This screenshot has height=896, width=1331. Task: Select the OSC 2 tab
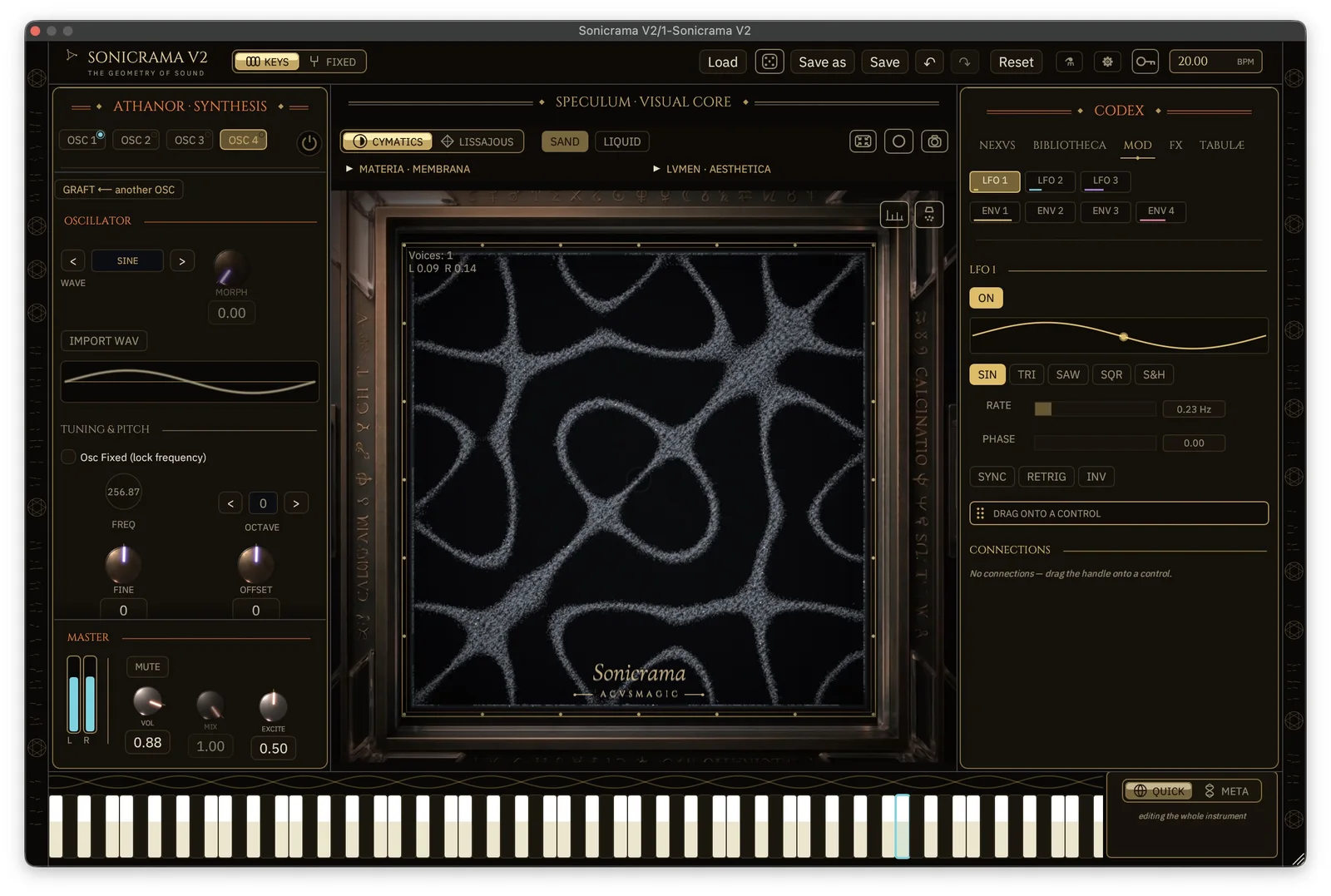point(136,140)
